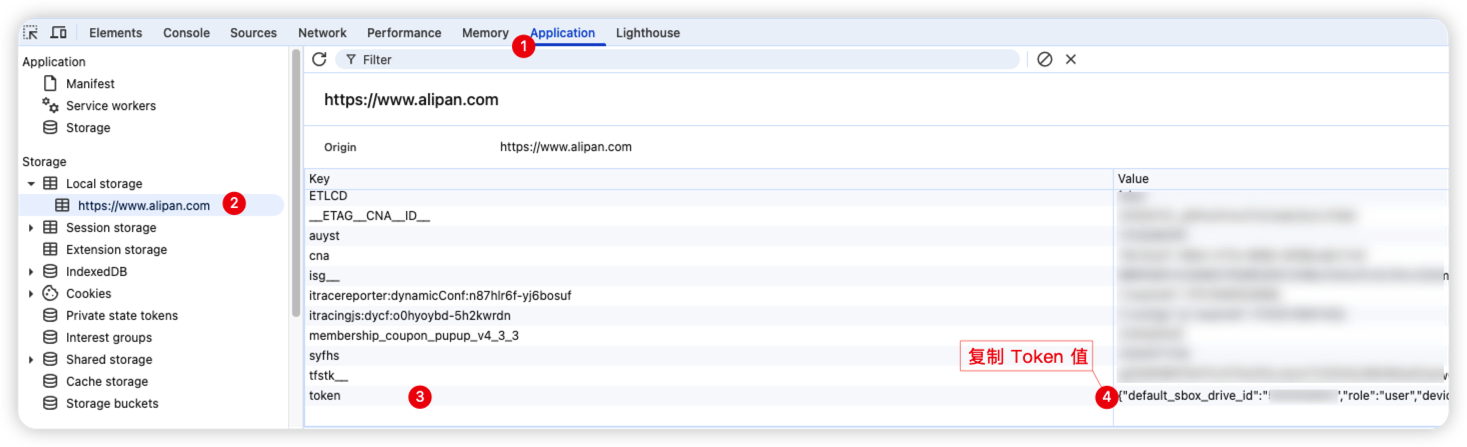Click the refresh storage icon
Image resolution: width=1467 pixels, height=447 pixels.
coord(319,59)
